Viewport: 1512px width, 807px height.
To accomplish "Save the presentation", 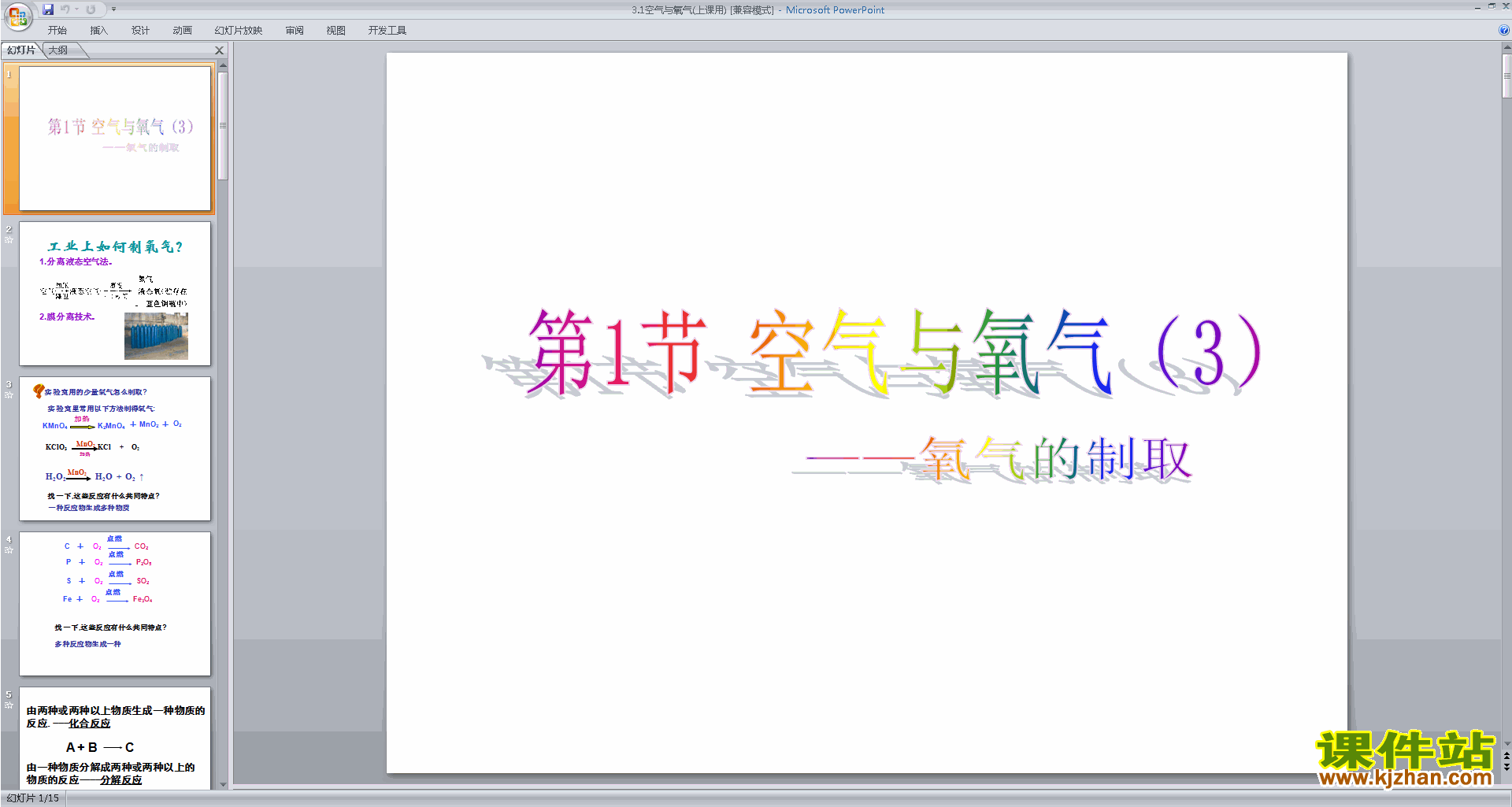I will click(49, 9).
